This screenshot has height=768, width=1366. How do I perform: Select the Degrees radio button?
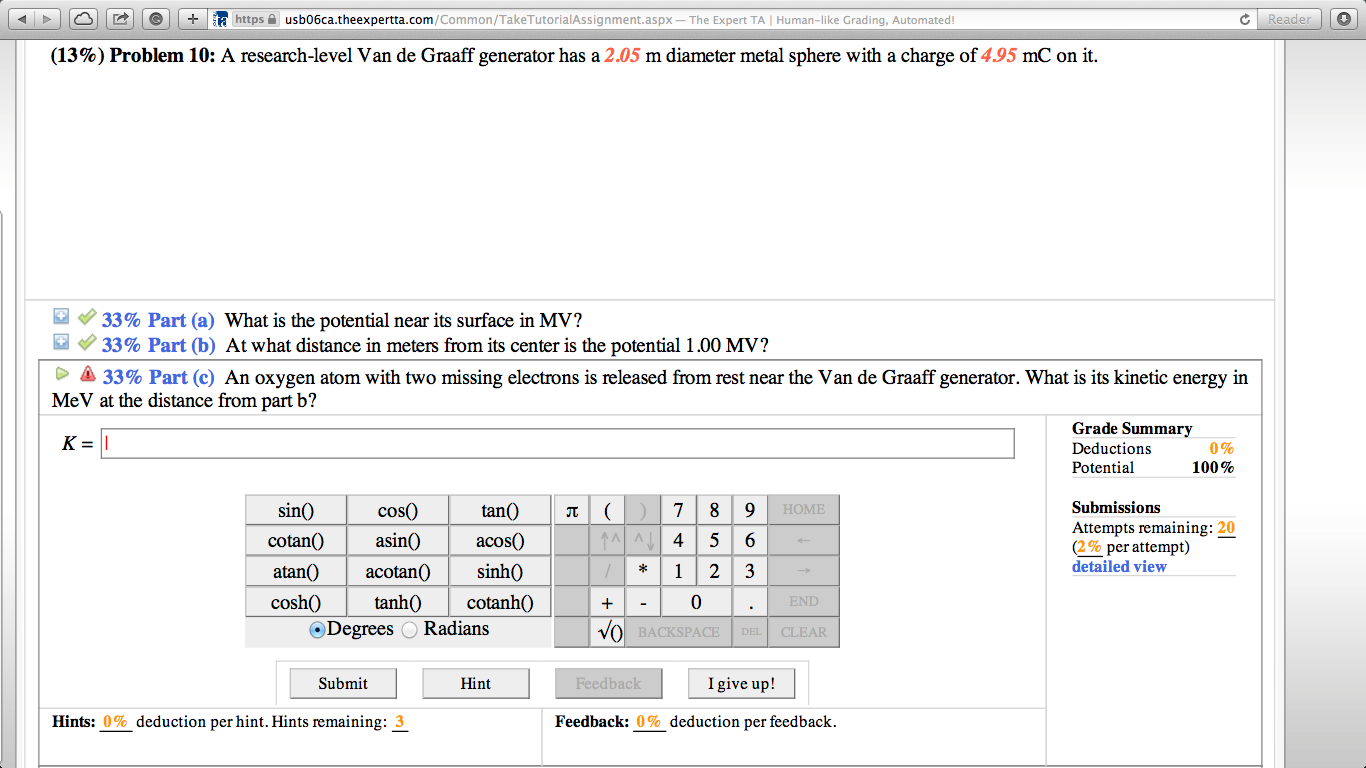[x=317, y=630]
